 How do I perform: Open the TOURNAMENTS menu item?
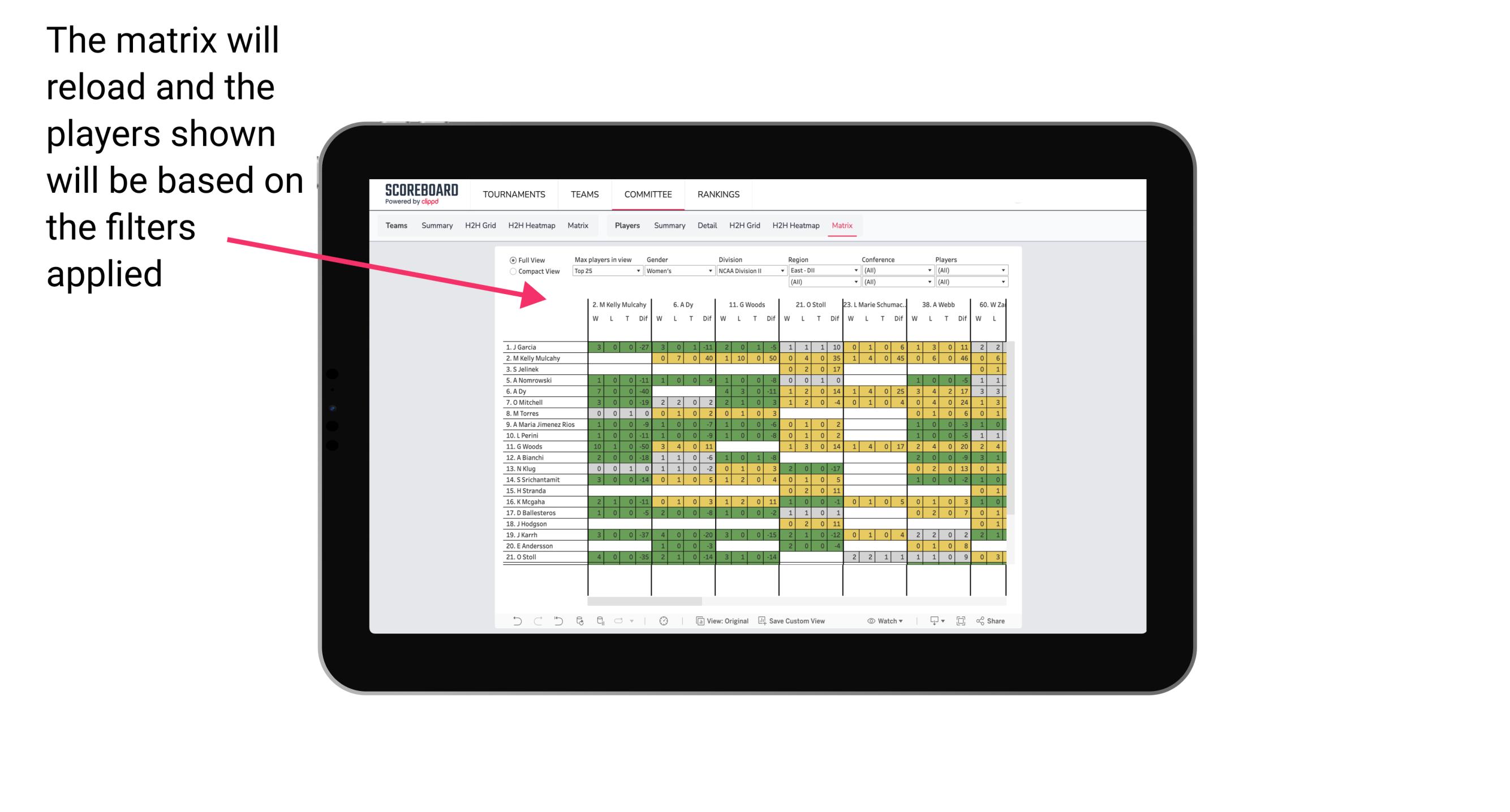point(515,194)
